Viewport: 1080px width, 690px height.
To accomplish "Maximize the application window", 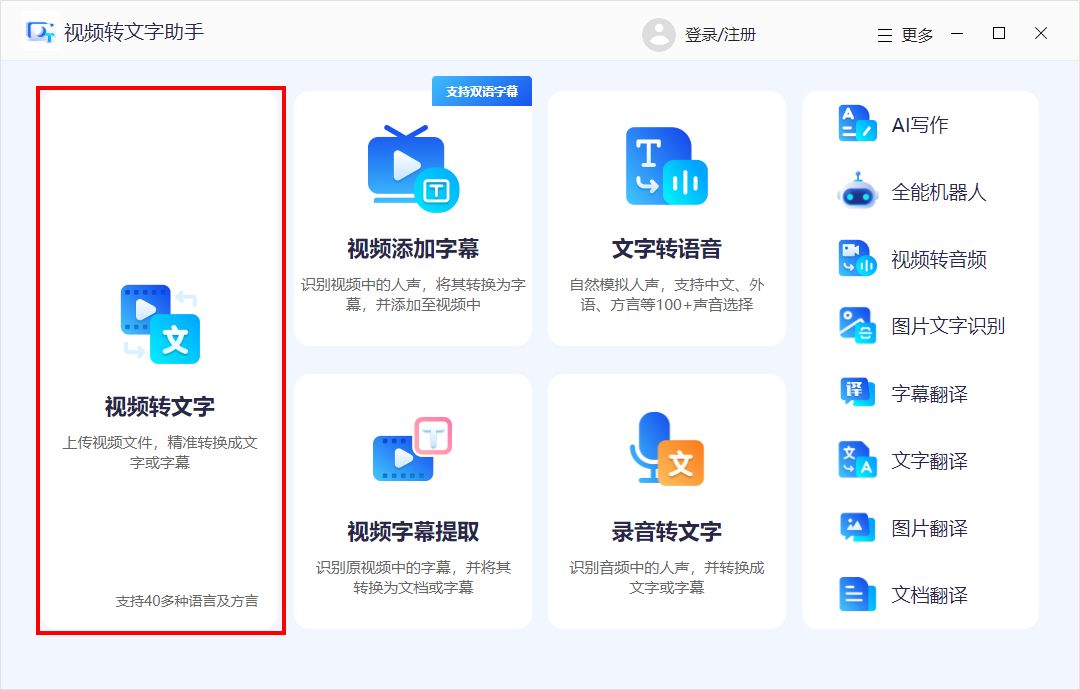I will pos(999,33).
